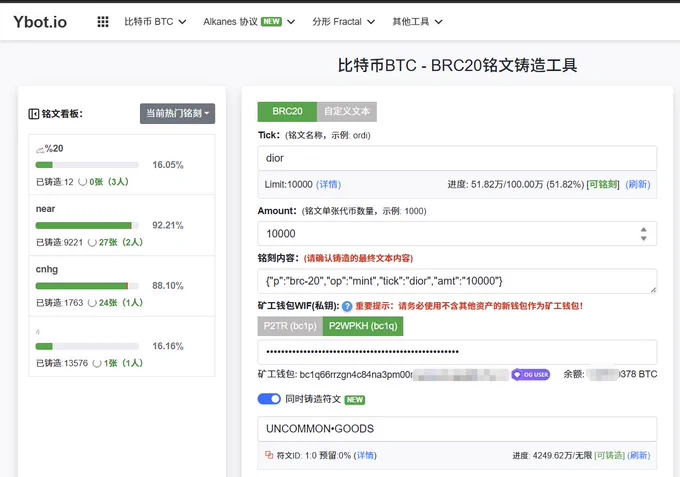Click the NEW badge next to Alkanes 协议
The height and width of the screenshot is (477, 680).
coord(271,22)
